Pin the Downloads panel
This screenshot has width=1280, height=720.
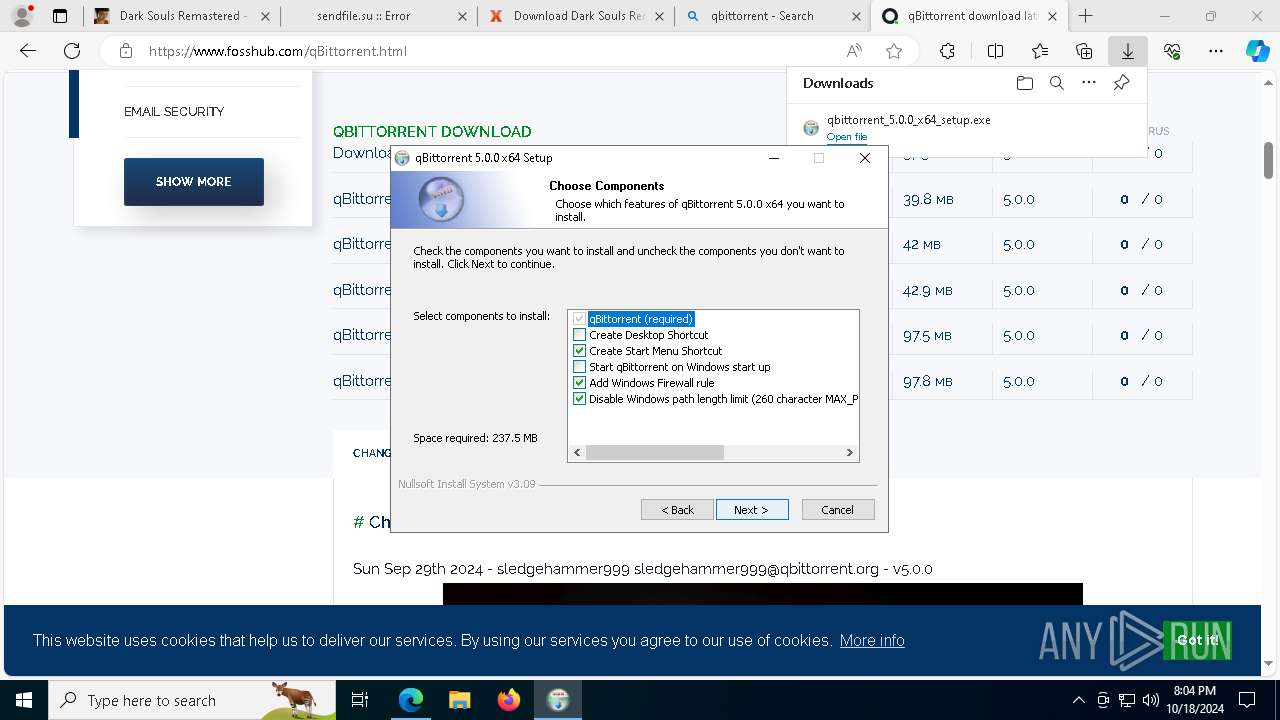click(1121, 83)
